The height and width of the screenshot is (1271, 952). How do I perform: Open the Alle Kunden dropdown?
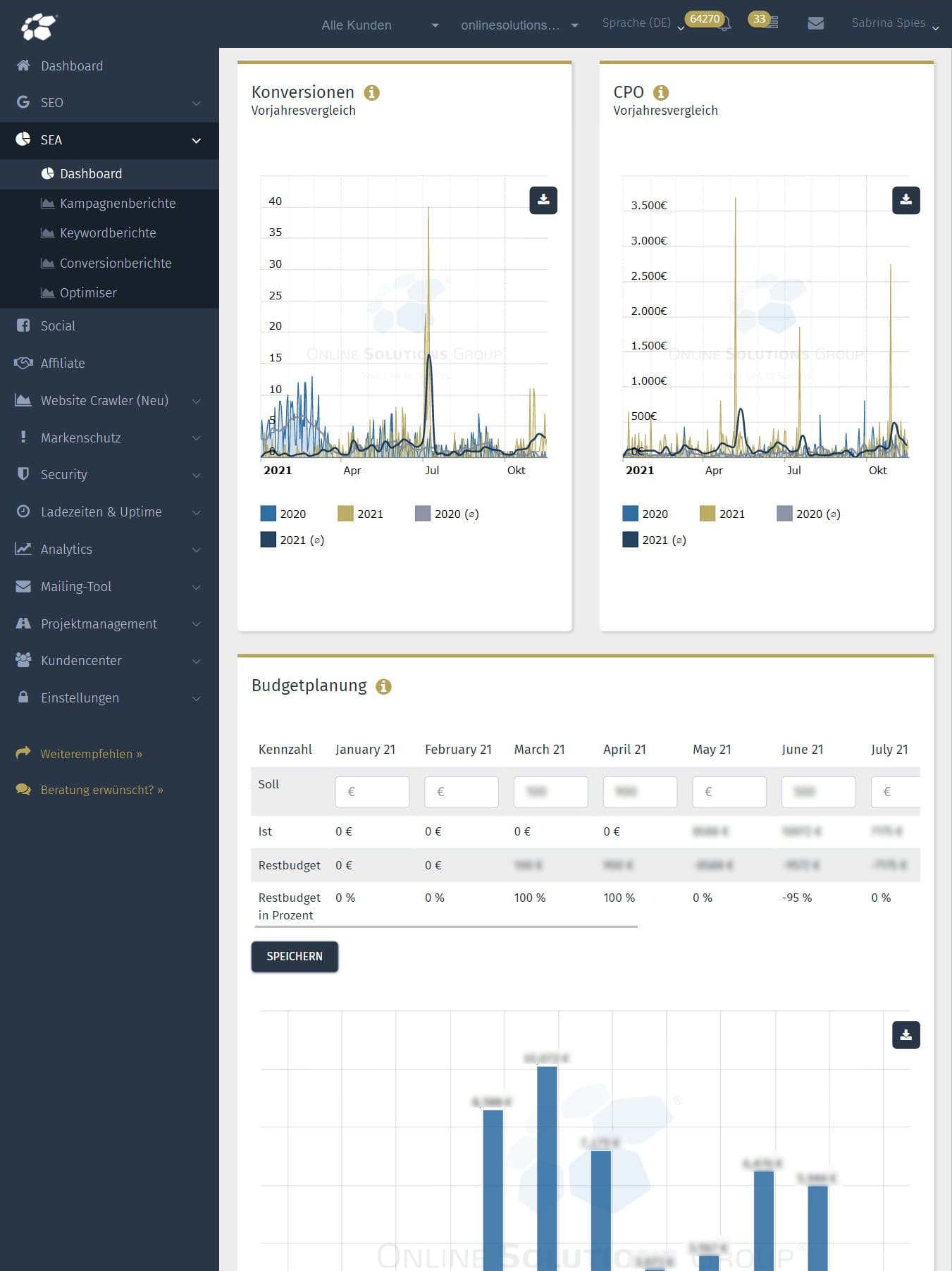380,25
